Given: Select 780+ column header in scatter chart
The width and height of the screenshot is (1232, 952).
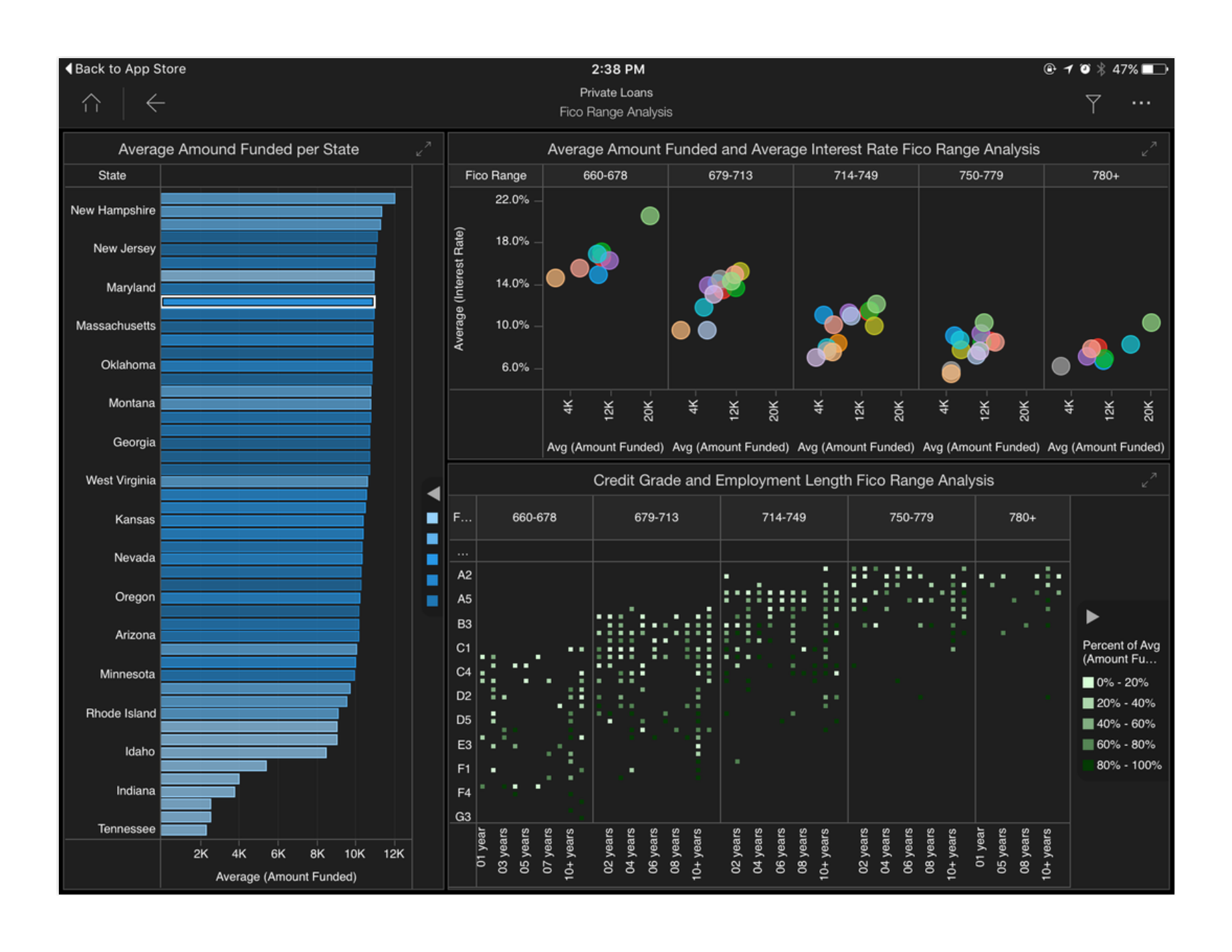Looking at the screenshot, I should (1106, 175).
